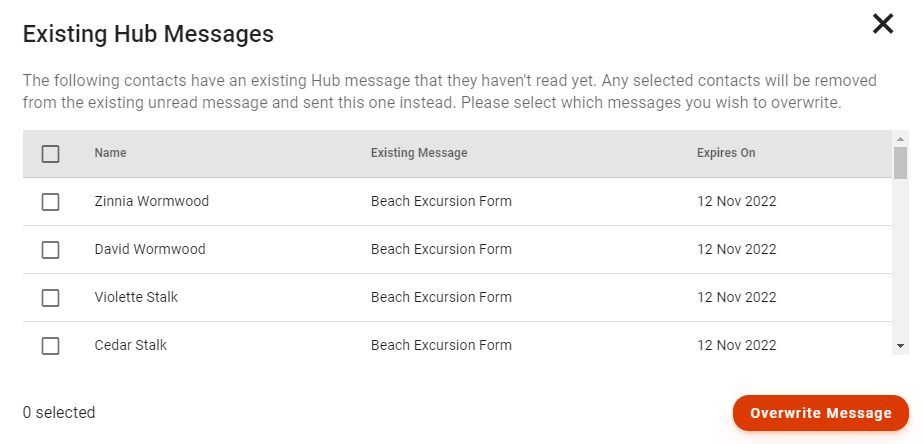Click the Expires On column header
This screenshot has height=444, width=923.
point(726,153)
